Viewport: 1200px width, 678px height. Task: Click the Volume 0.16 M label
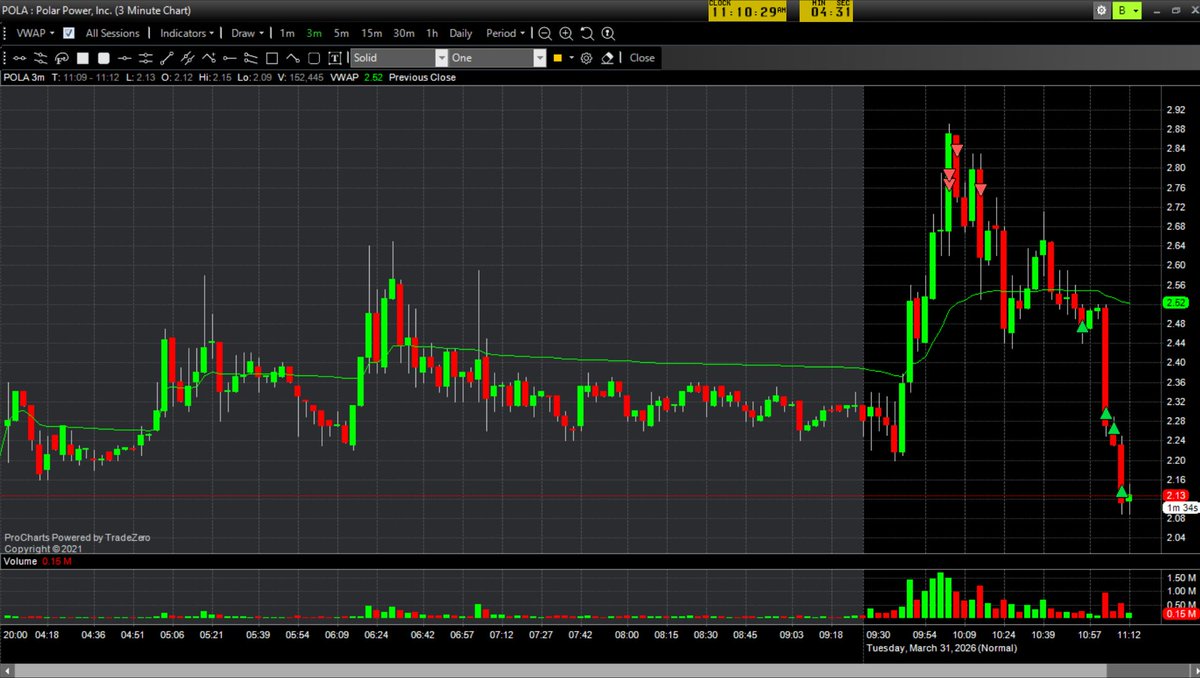coord(36,562)
